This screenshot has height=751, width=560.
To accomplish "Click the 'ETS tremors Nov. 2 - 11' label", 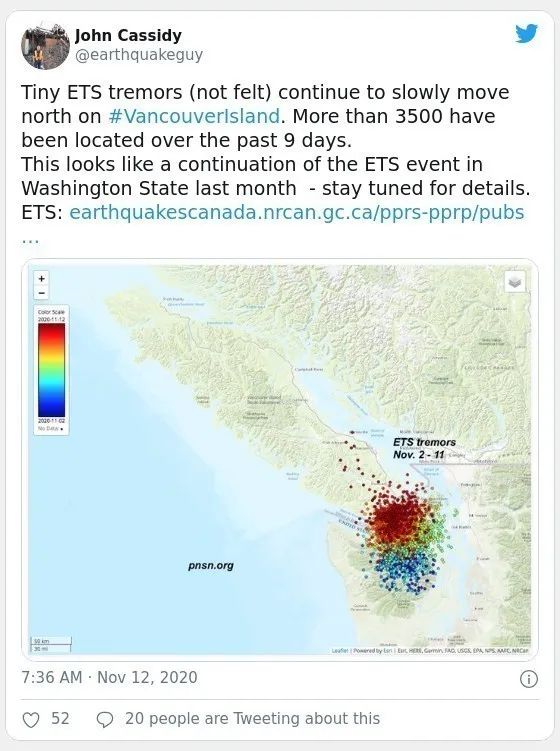I will pyautogui.click(x=424, y=448).
